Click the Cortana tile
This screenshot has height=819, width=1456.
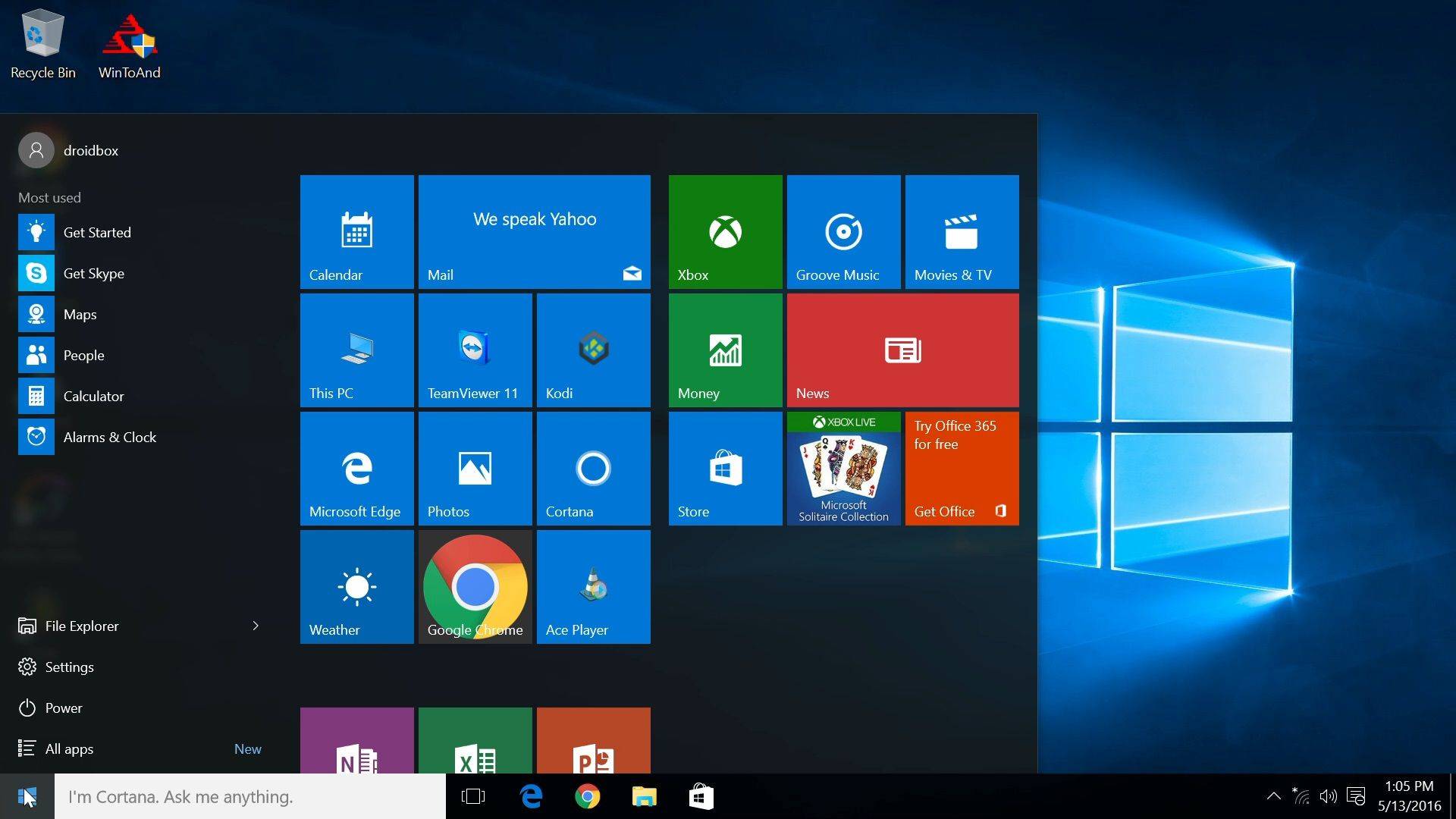[593, 469]
